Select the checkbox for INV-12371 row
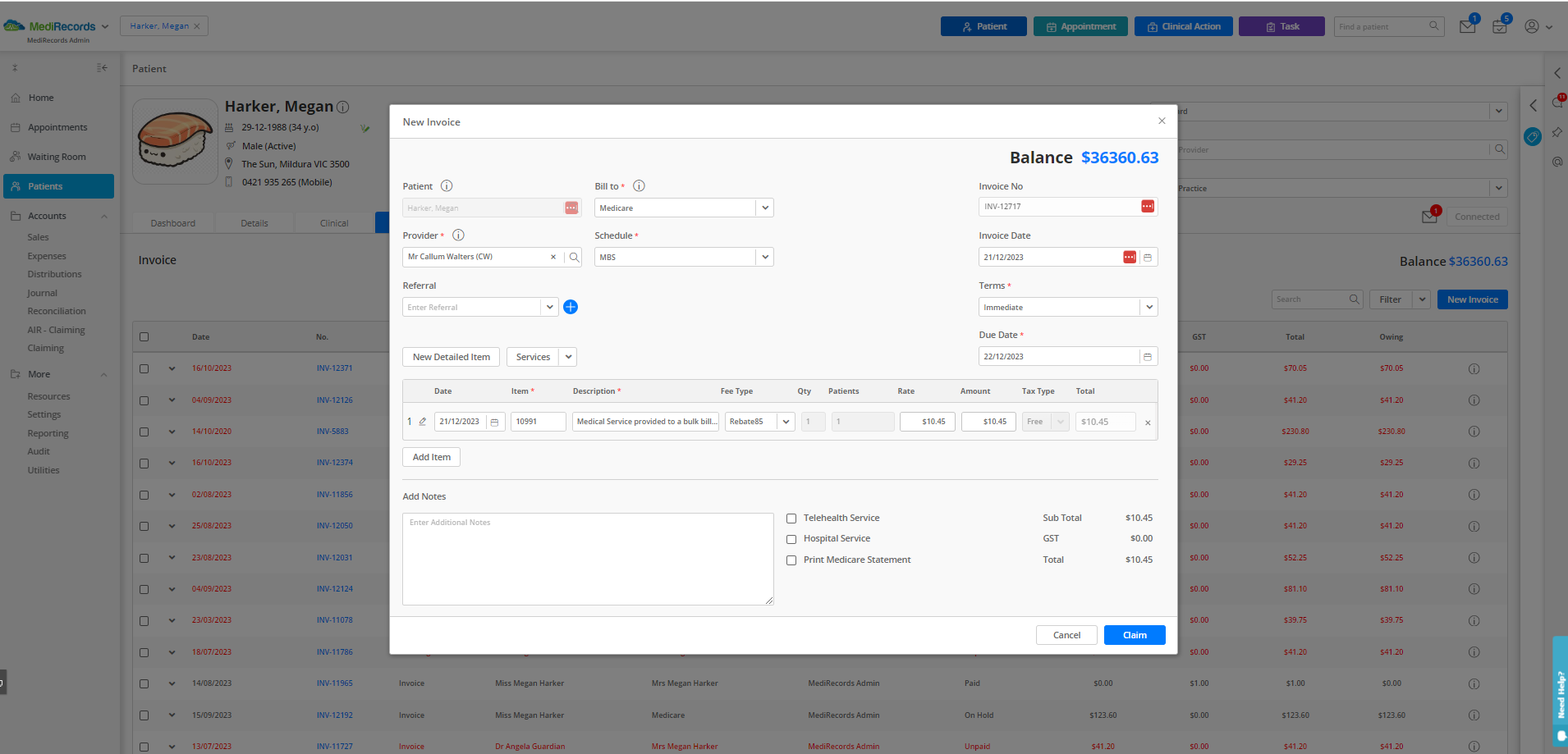Viewport: 1568px width, 754px height. 144,369
